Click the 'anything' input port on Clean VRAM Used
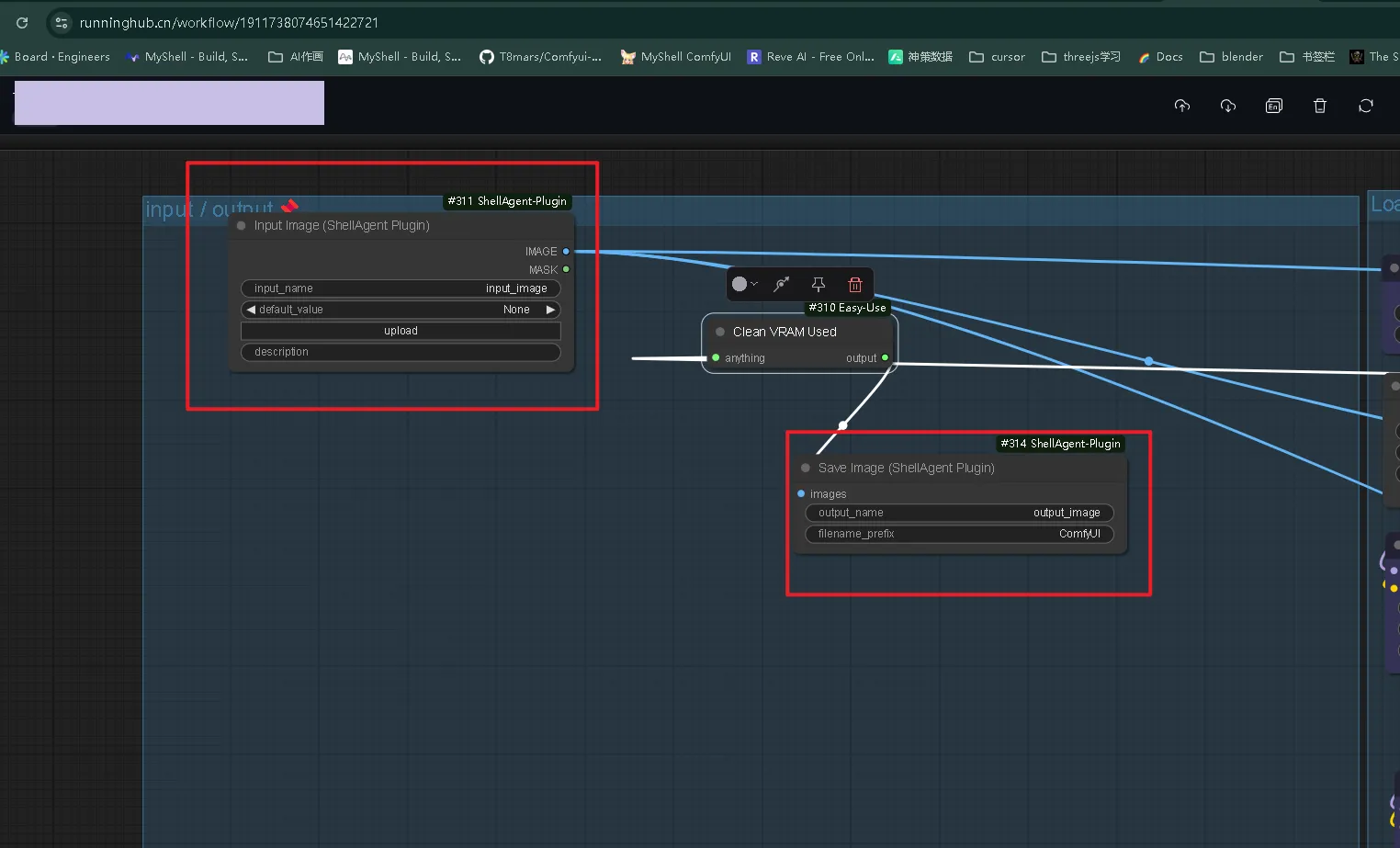Image resolution: width=1400 pixels, height=848 pixels. tap(716, 357)
